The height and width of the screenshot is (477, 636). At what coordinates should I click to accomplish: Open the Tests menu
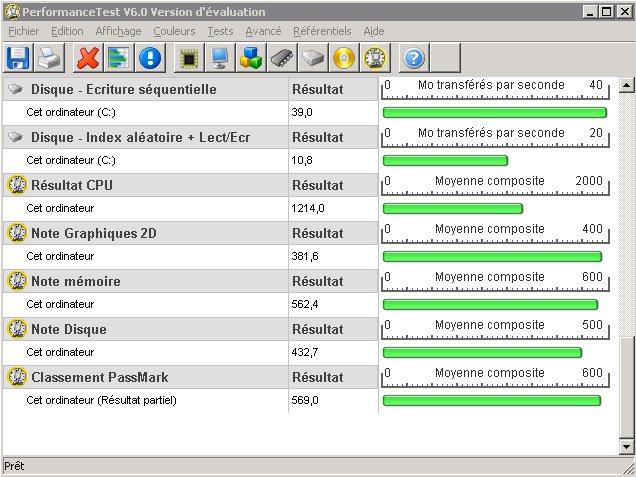point(221,31)
